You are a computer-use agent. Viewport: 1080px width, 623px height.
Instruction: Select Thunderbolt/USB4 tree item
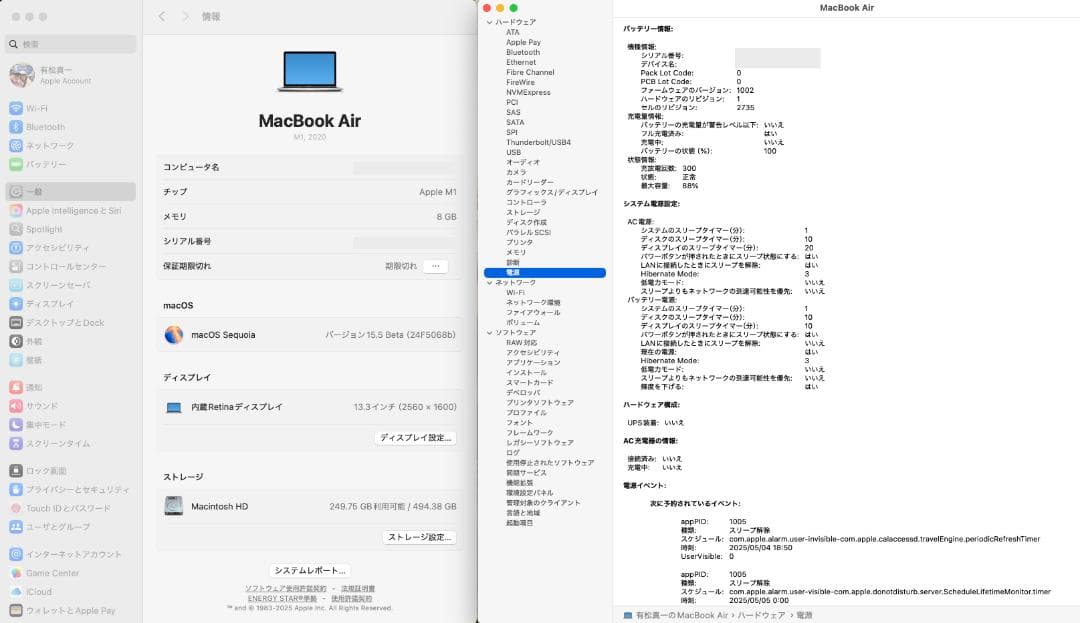pyautogui.click(x=538, y=142)
